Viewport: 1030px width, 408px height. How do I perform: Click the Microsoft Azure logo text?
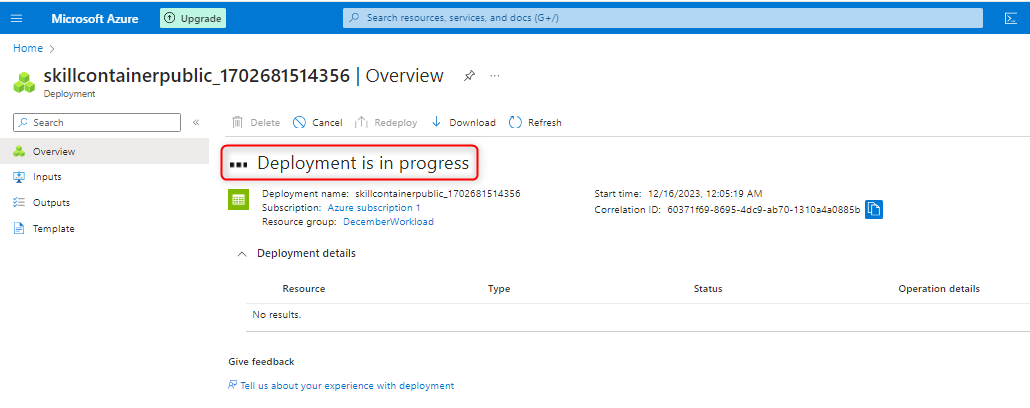click(95, 18)
